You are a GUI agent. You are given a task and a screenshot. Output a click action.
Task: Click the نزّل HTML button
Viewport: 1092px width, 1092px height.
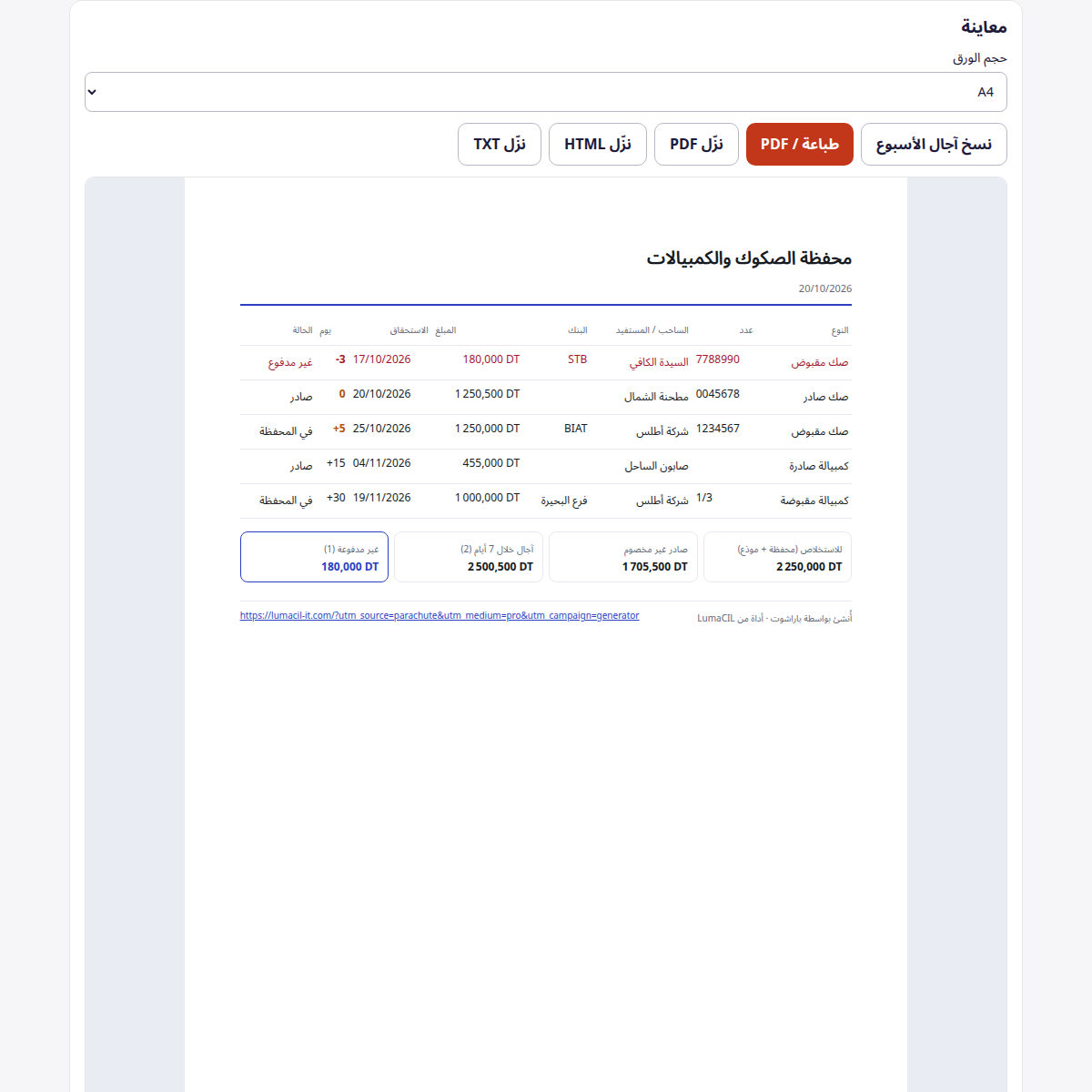(x=598, y=145)
